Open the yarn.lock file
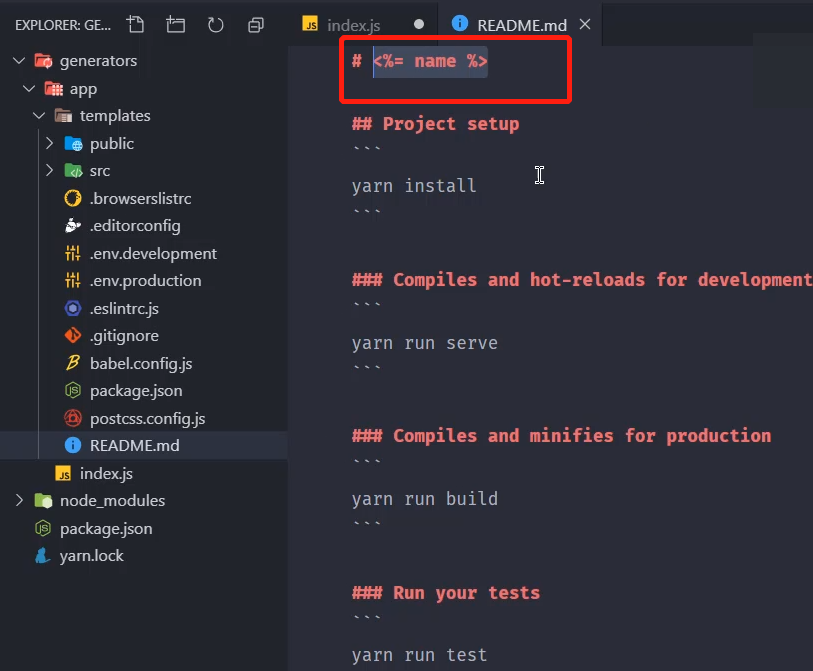This screenshot has width=813, height=671. [91, 556]
